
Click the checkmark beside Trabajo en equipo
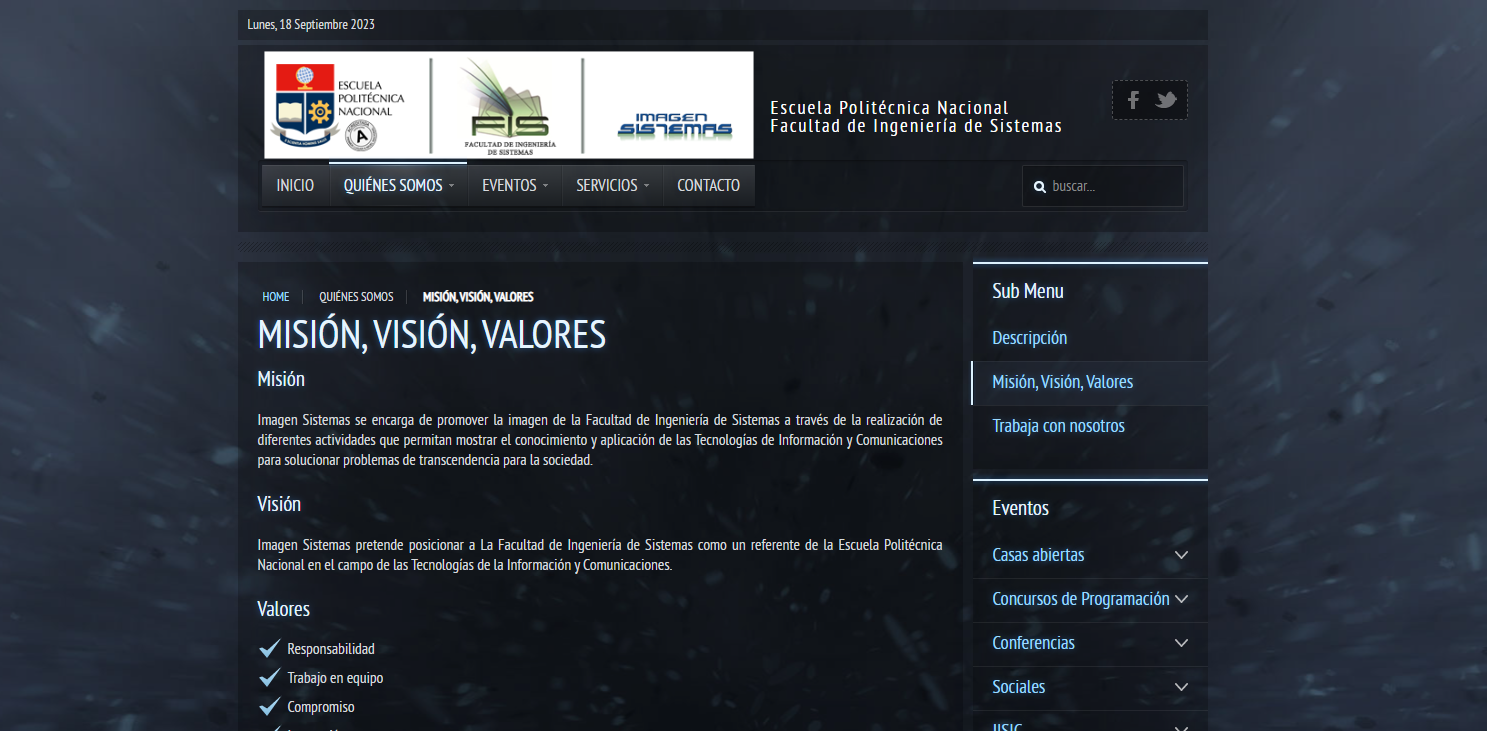269,678
